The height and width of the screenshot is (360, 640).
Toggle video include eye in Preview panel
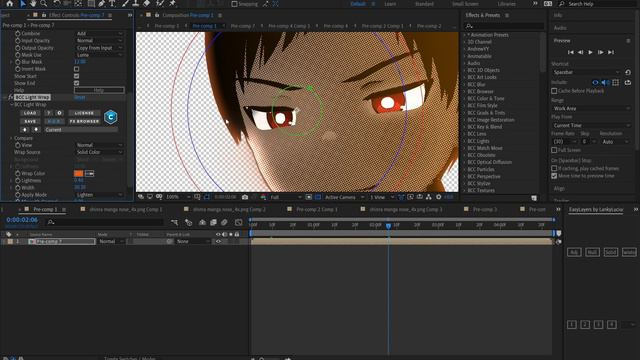(595, 82)
